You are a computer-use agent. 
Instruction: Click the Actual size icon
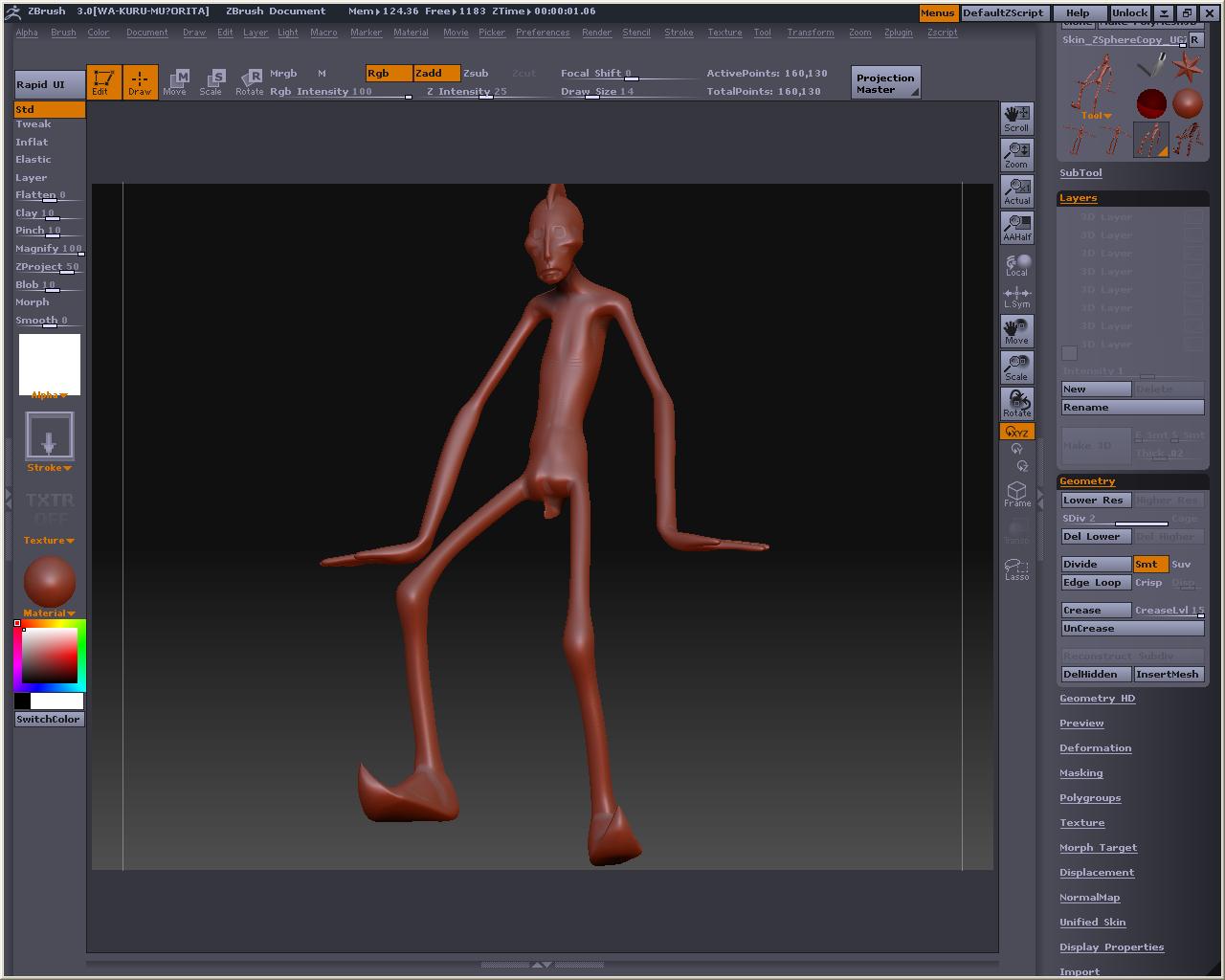click(x=1016, y=191)
